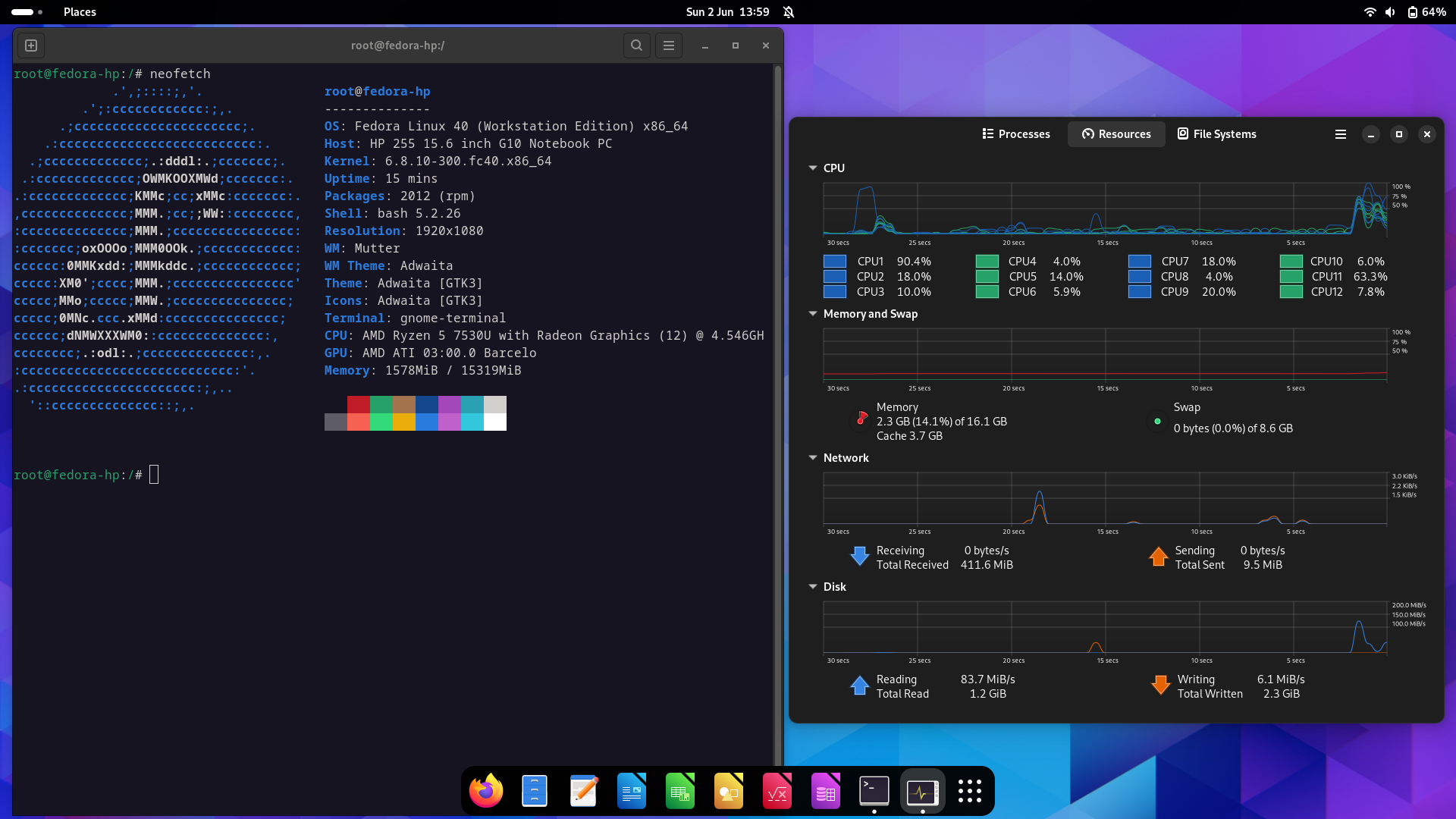Launch LibreOffice Calc from the dock

[x=680, y=792]
